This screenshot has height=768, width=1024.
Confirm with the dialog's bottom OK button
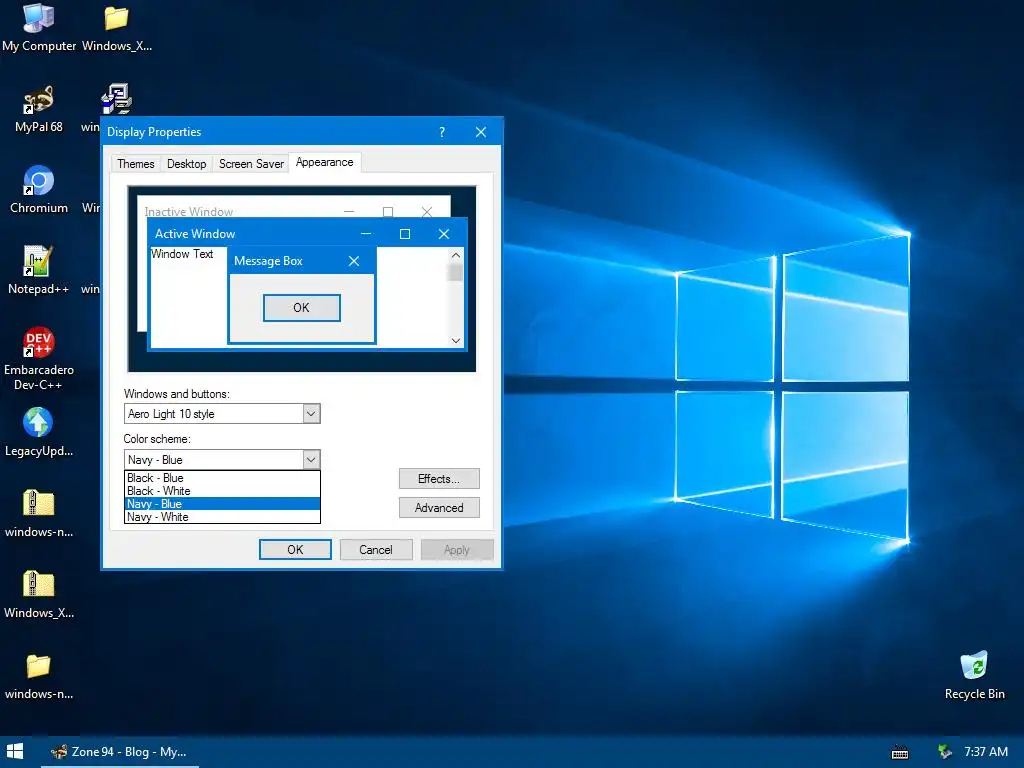coord(295,550)
